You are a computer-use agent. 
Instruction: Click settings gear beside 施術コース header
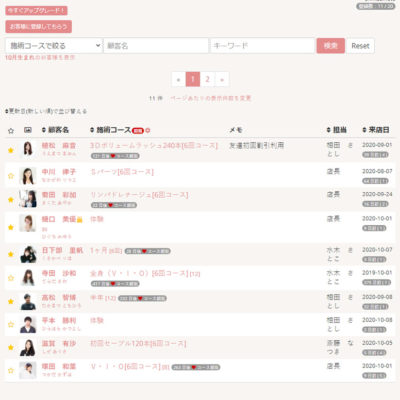148,130
